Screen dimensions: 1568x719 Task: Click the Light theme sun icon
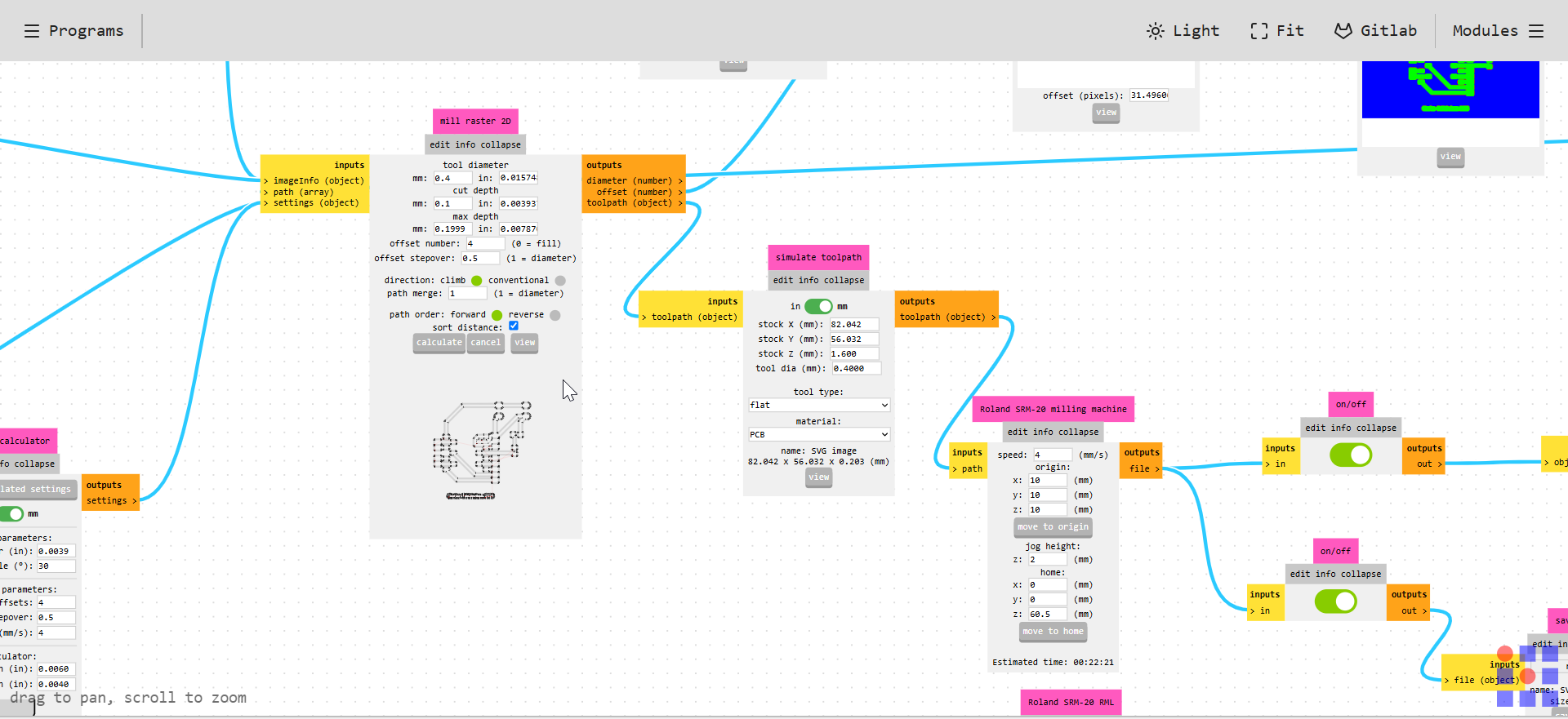tap(1155, 31)
